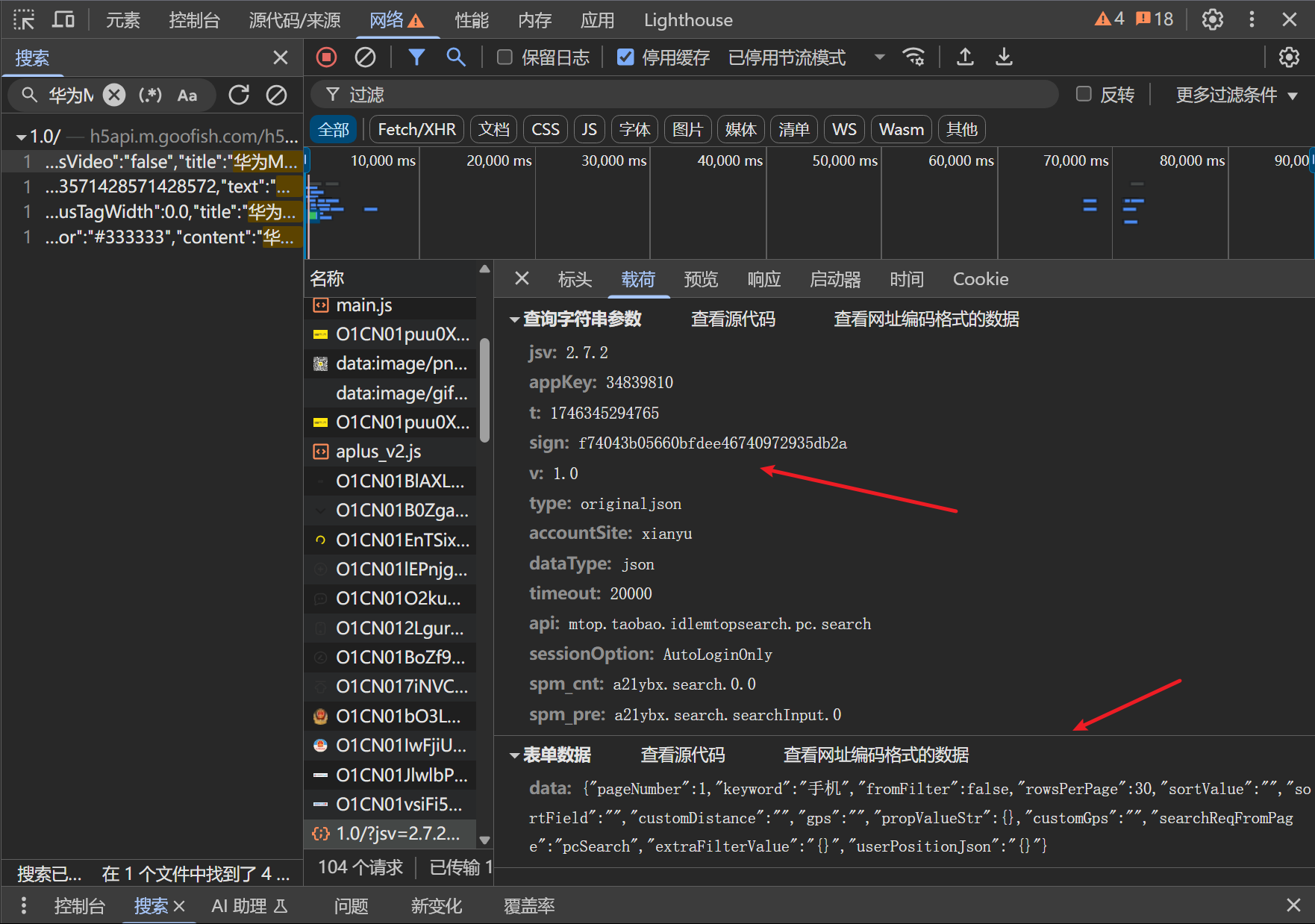Enable the 保留日志 checkbox
The width and height of the screenshot is (1315, 924).
click(x=505, y=57)
